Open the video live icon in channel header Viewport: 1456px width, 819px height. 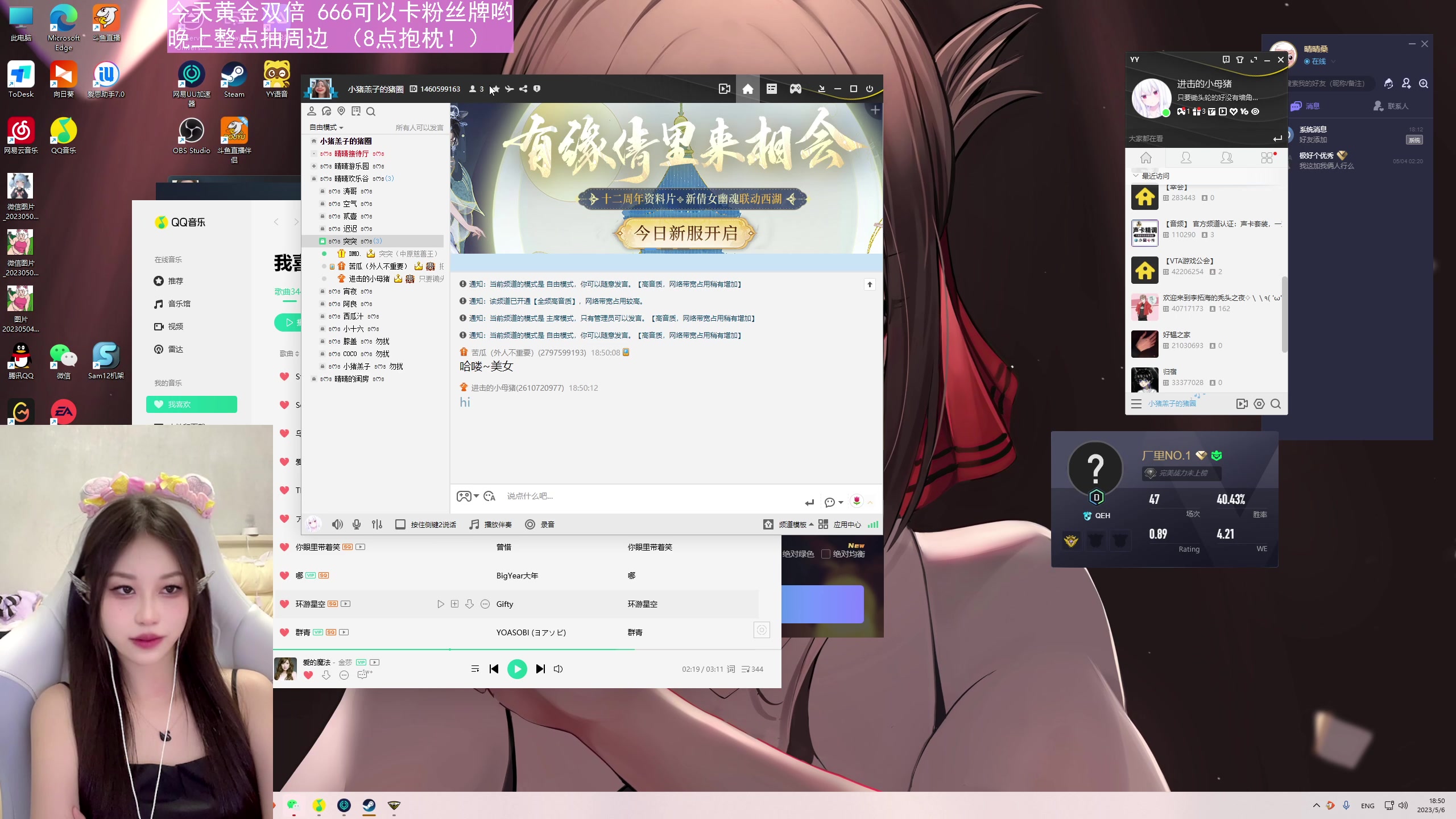[724, 89]
